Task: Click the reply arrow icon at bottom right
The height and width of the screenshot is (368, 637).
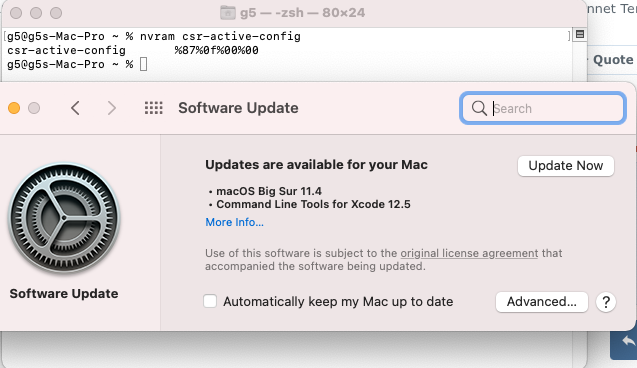Action: [x=628, y=341]
